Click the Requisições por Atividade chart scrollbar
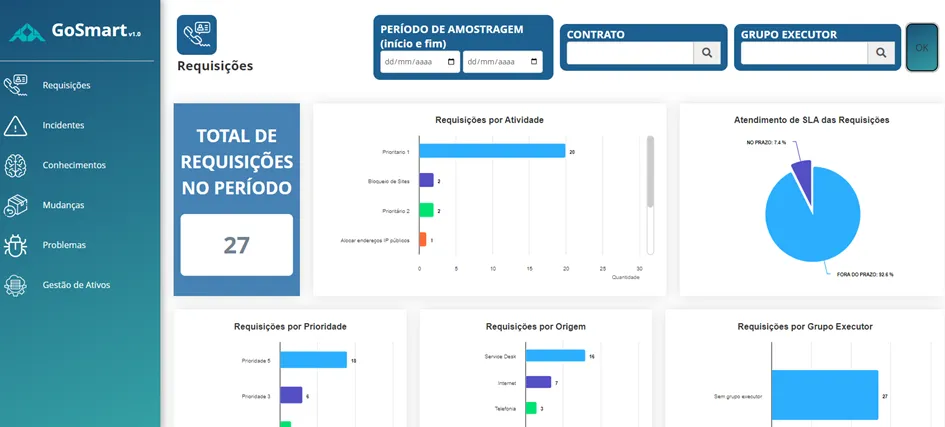The height and width of the screenshot is (427, 945). coord(650,172)
